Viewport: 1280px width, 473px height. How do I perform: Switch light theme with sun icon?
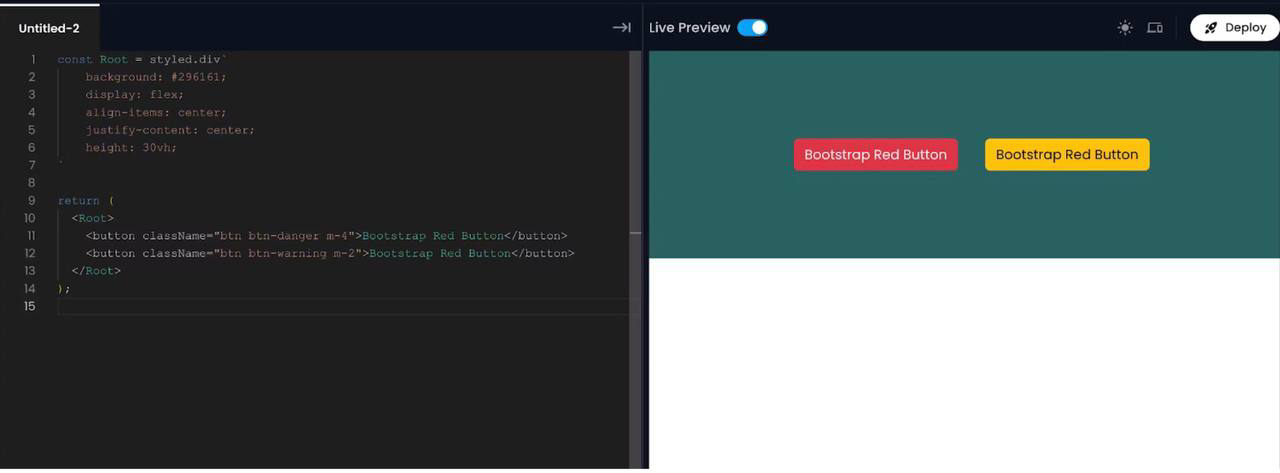(1125, 28)
